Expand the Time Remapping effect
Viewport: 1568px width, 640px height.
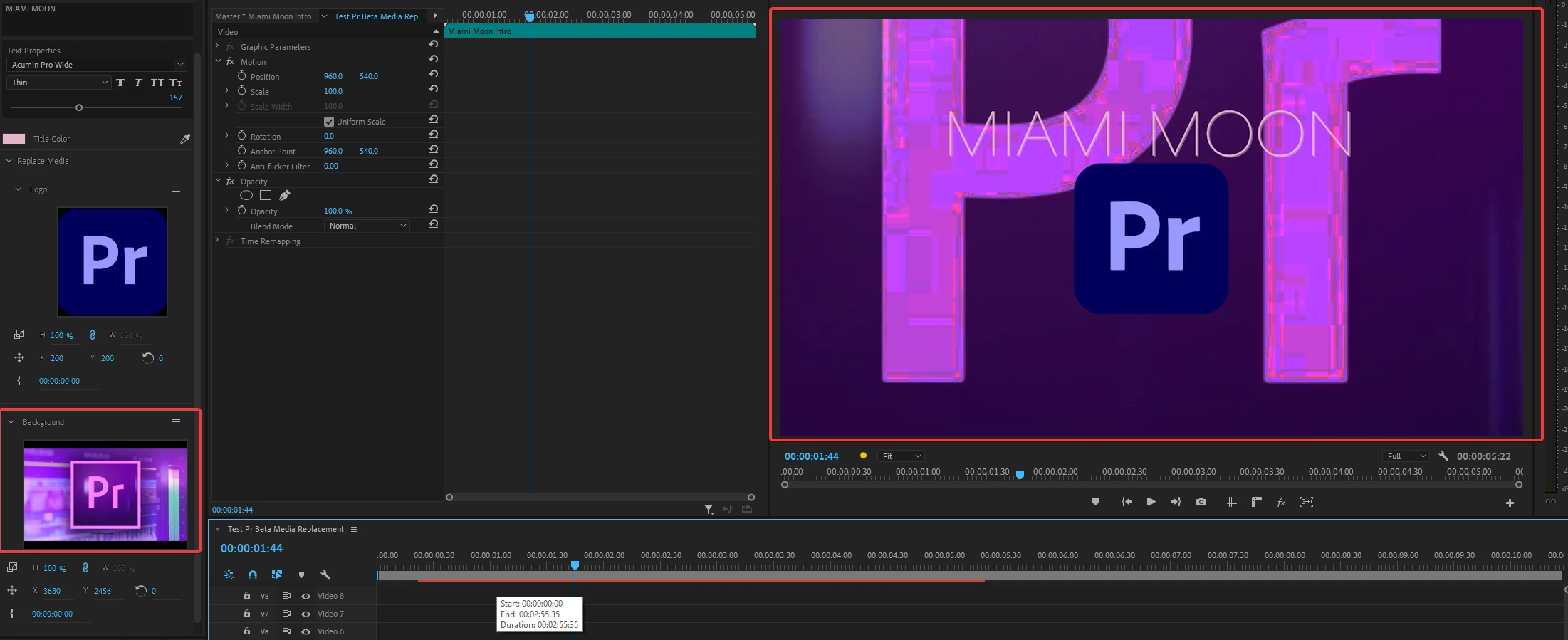click(x=217, y=240)
